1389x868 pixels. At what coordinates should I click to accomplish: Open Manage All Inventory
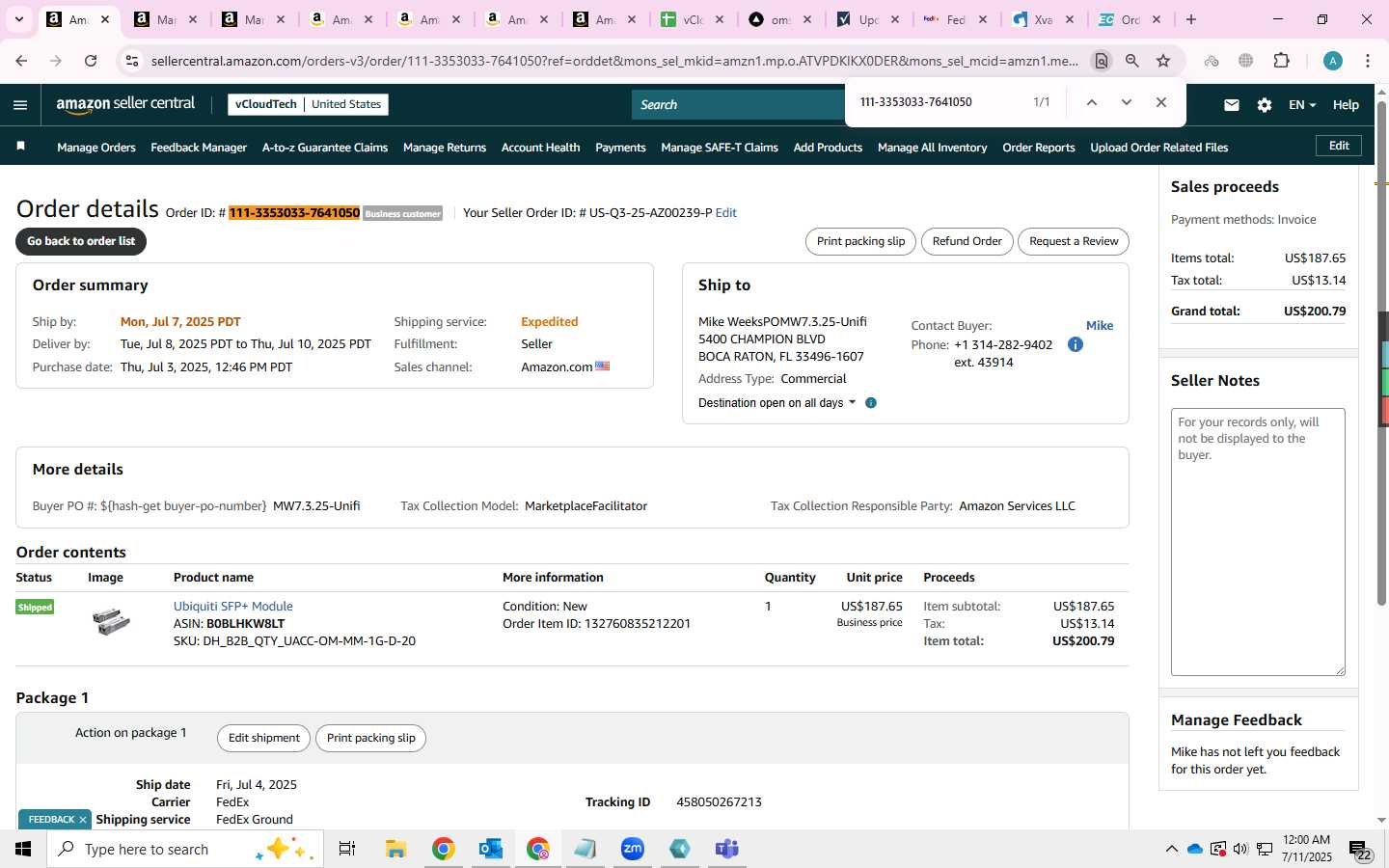tap(932, 148)
